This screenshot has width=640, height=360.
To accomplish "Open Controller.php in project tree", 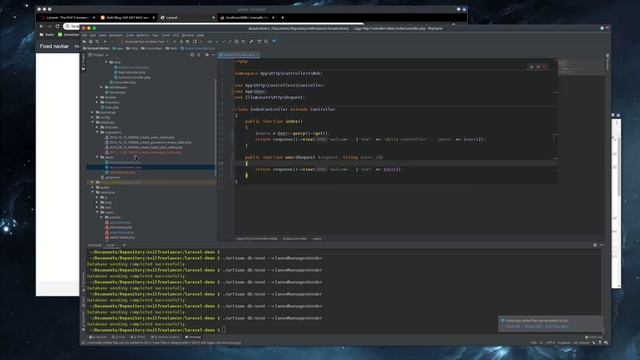I will (122, 82).
